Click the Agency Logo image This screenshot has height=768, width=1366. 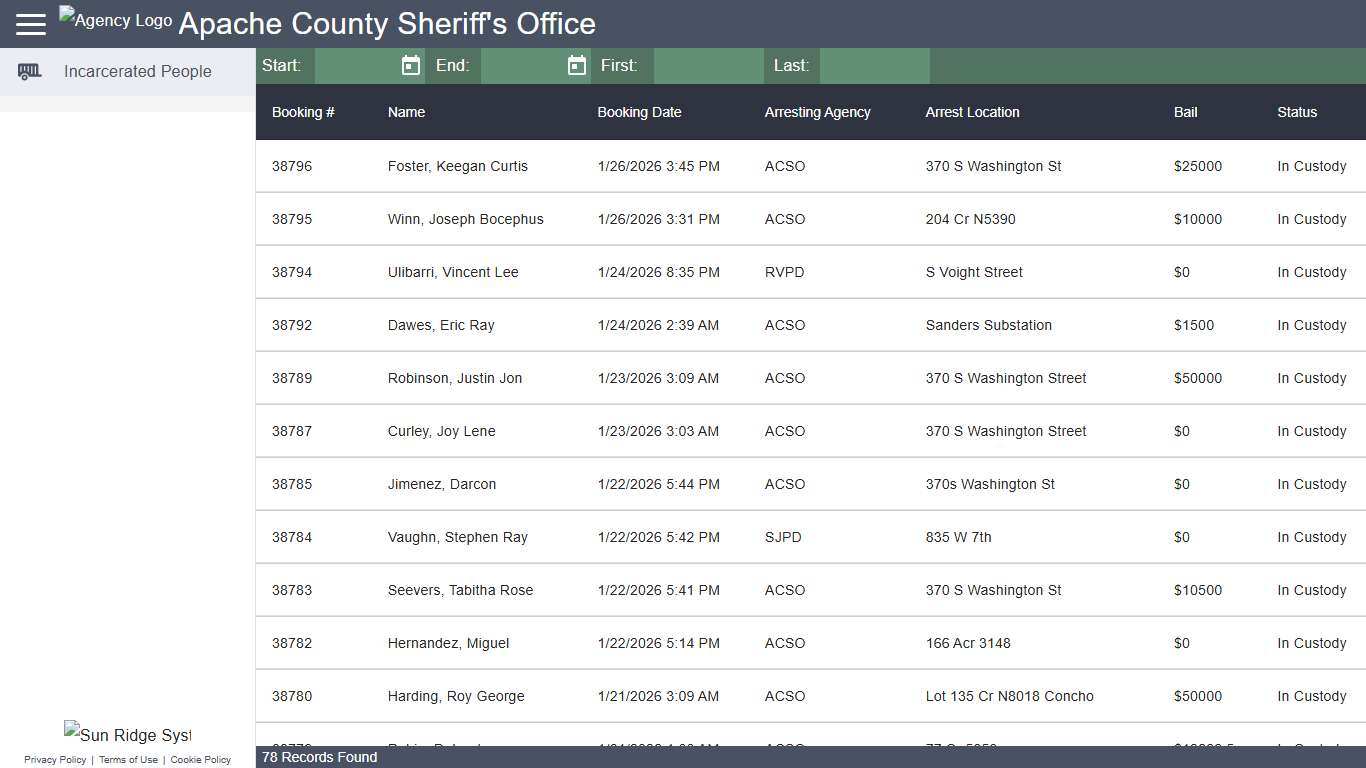113,19
